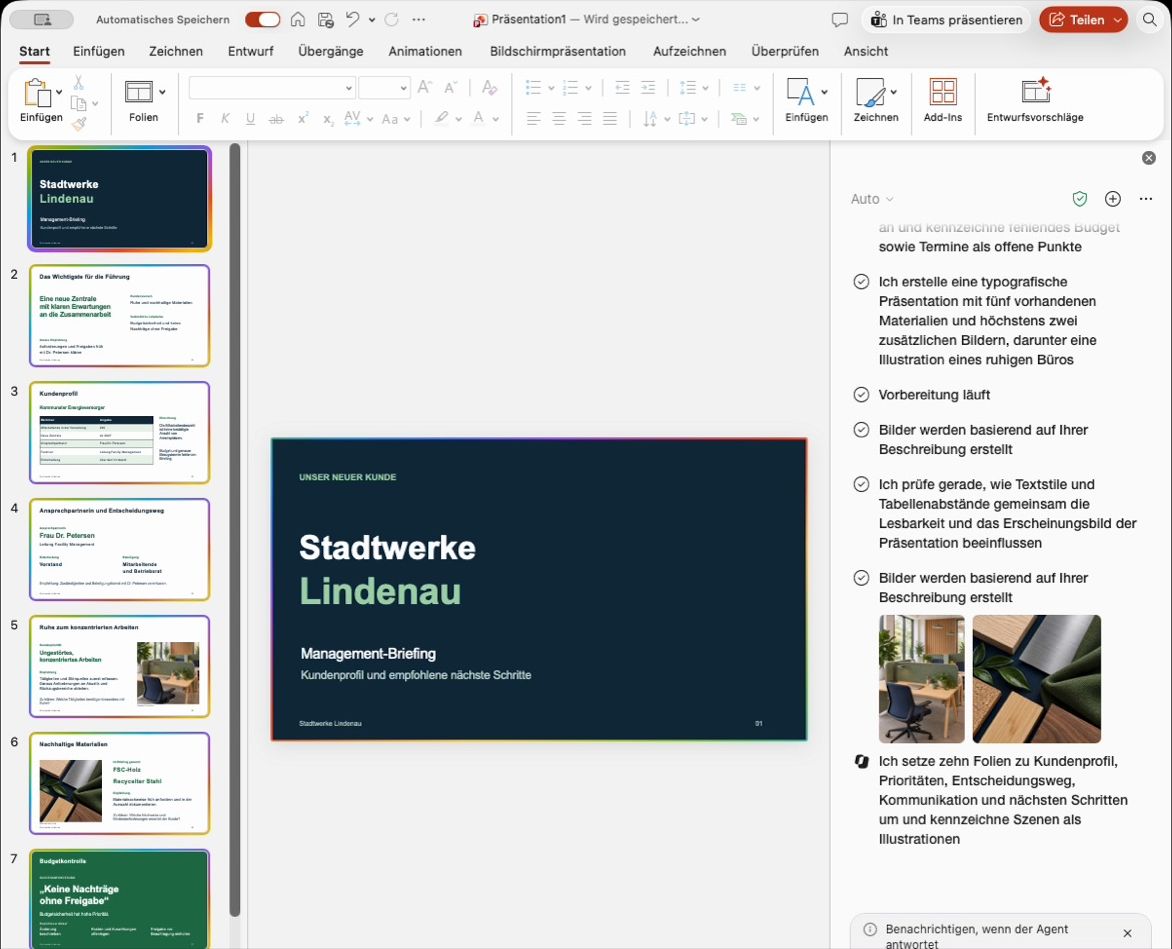Select slide 2 thumbnail Das Wichtigste
This screenshot has height=949, width=1172.
pos(120,315)
